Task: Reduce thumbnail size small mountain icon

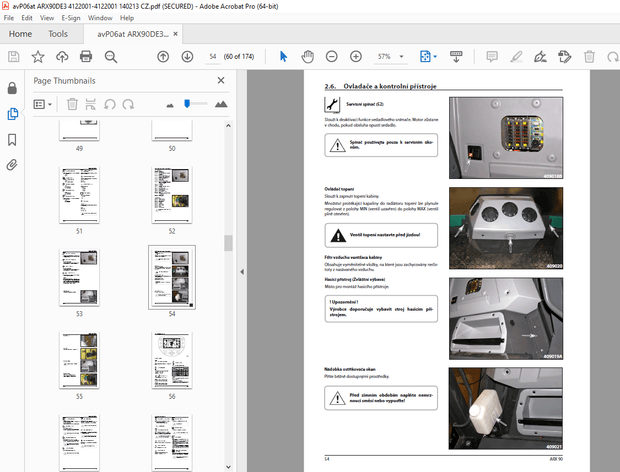Action: pyautogui.click(x=170, y=105)
